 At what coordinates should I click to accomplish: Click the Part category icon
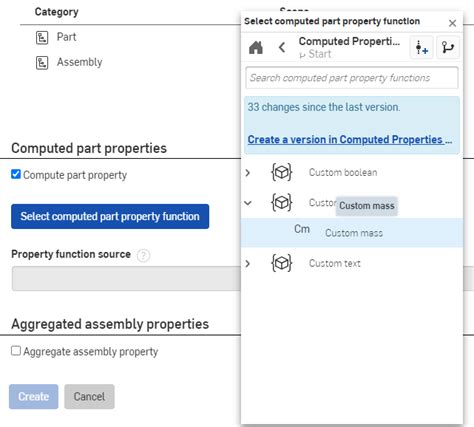(x=42, y=37)
